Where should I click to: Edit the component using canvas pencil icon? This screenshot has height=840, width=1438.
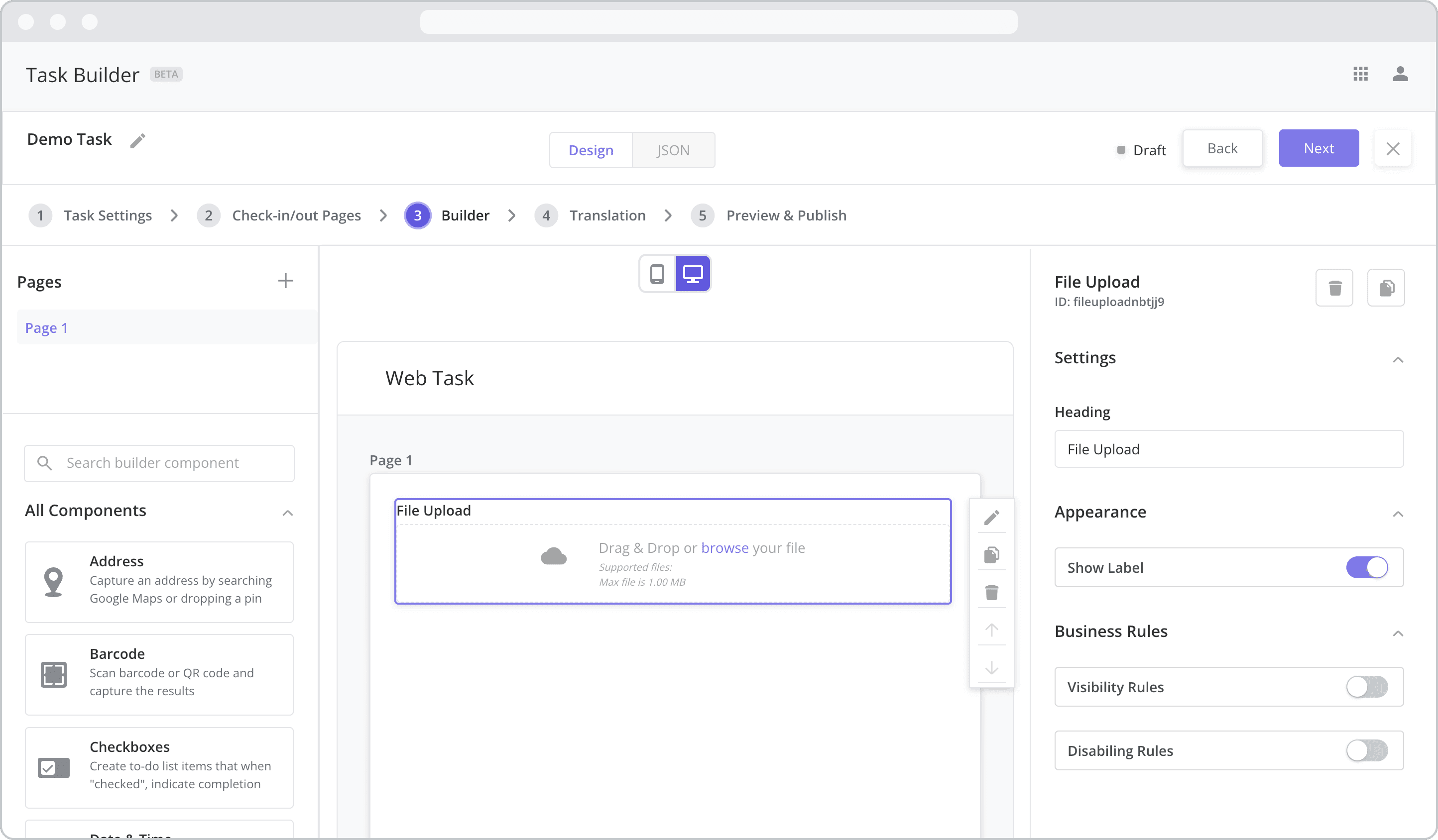tap(991, 518)
